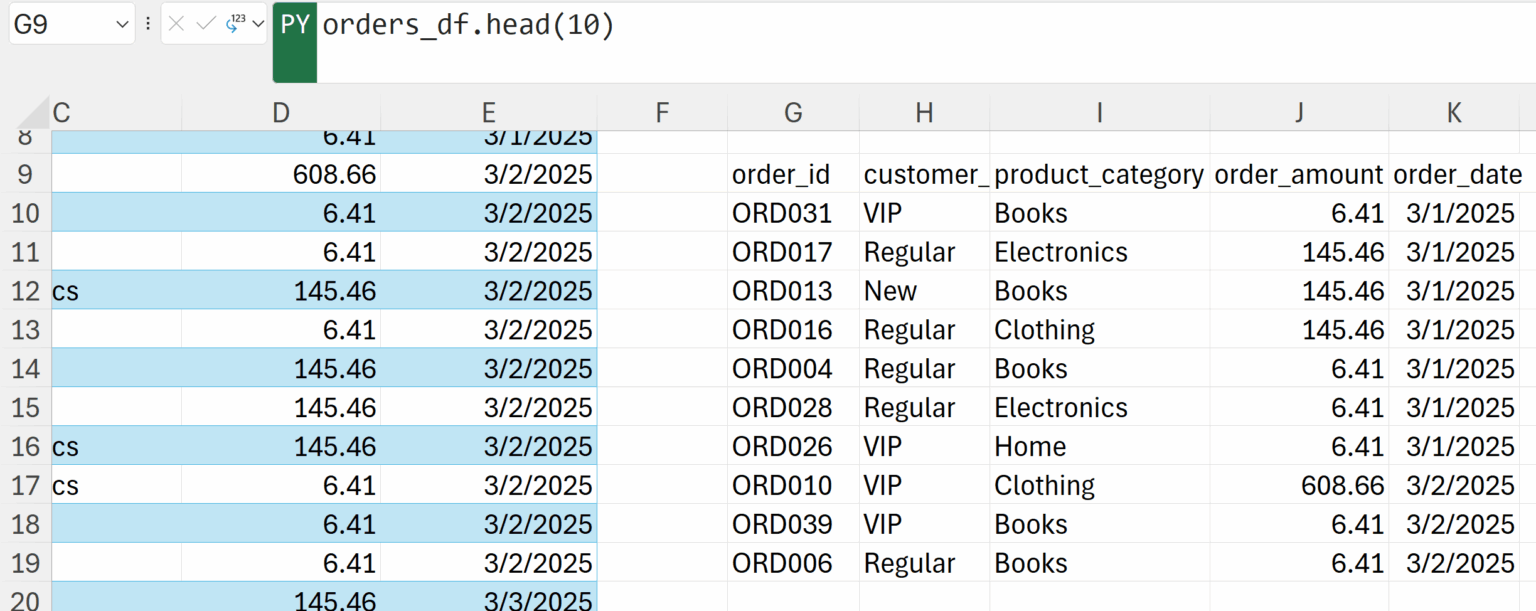Select column D header
This screenshot has width=1536, height=611.
click(281, 113)
